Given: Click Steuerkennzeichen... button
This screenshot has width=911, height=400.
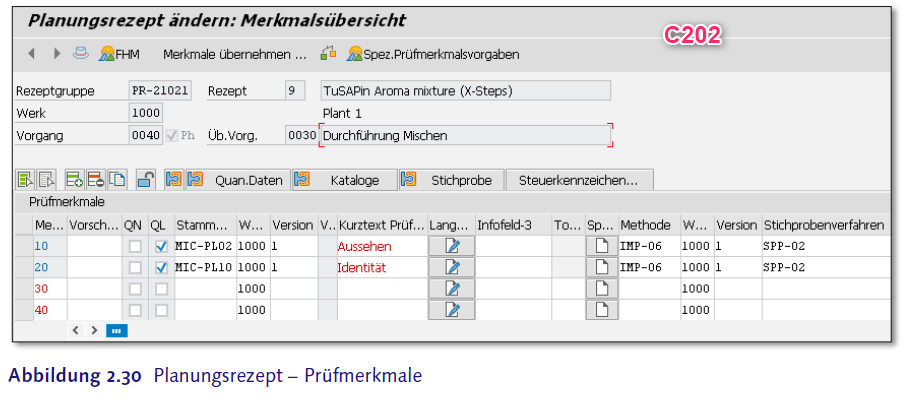Looking at the screenshot, I should coord(578,180).
